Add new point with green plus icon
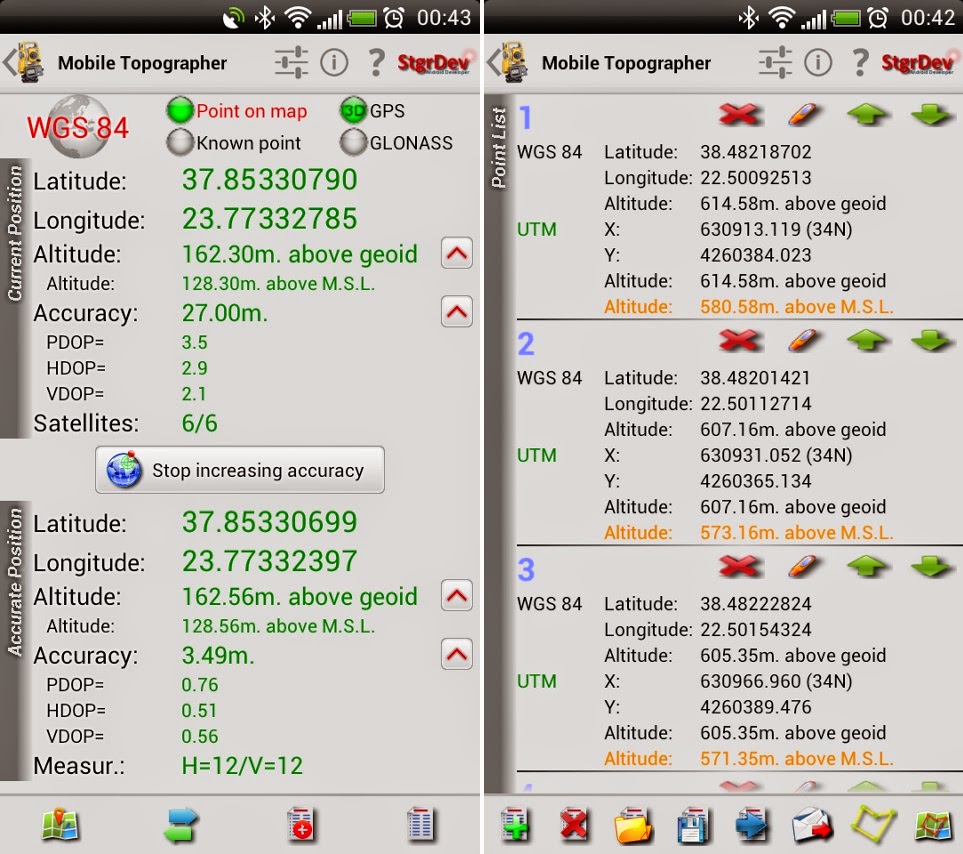963x854 pixels. click(515, 825)
